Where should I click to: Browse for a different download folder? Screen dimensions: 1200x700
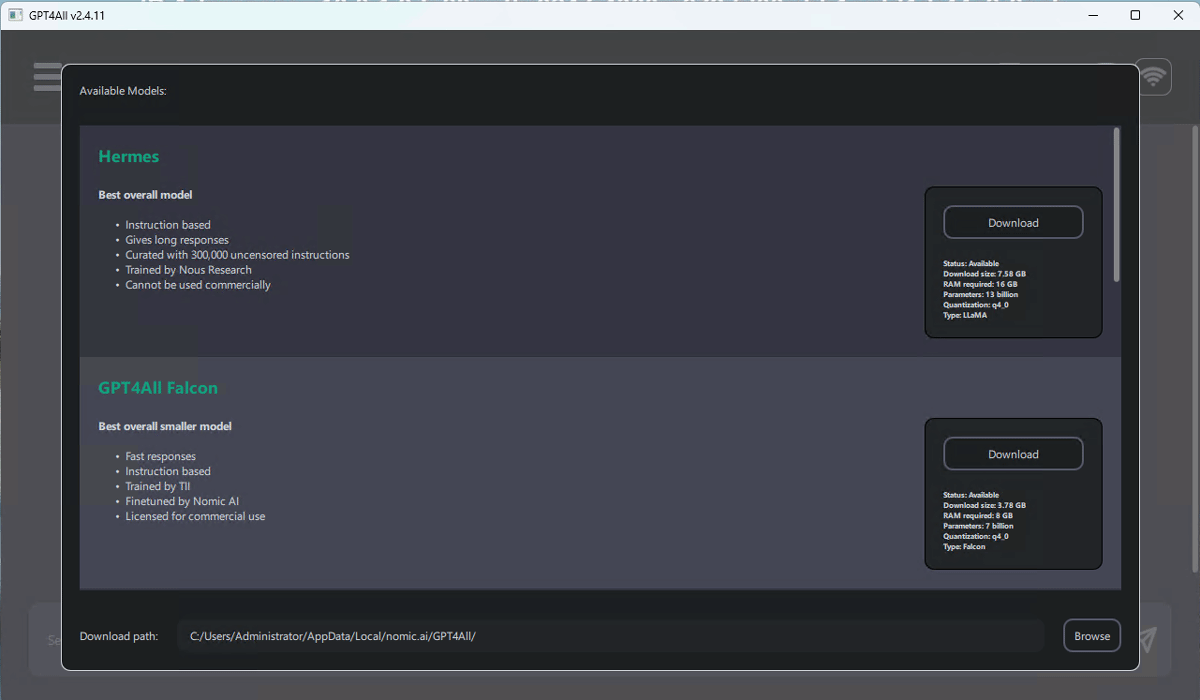click(1091, 635)
